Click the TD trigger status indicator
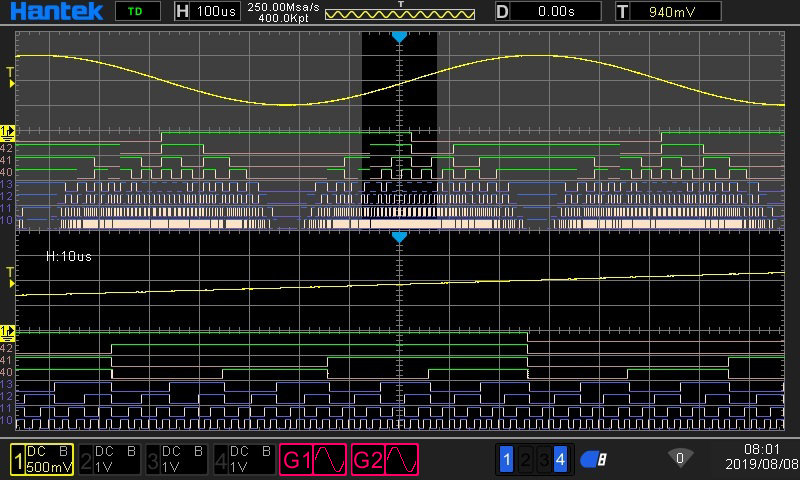The width and height of the screenshot is (800, 480). (x=134, y=11)
